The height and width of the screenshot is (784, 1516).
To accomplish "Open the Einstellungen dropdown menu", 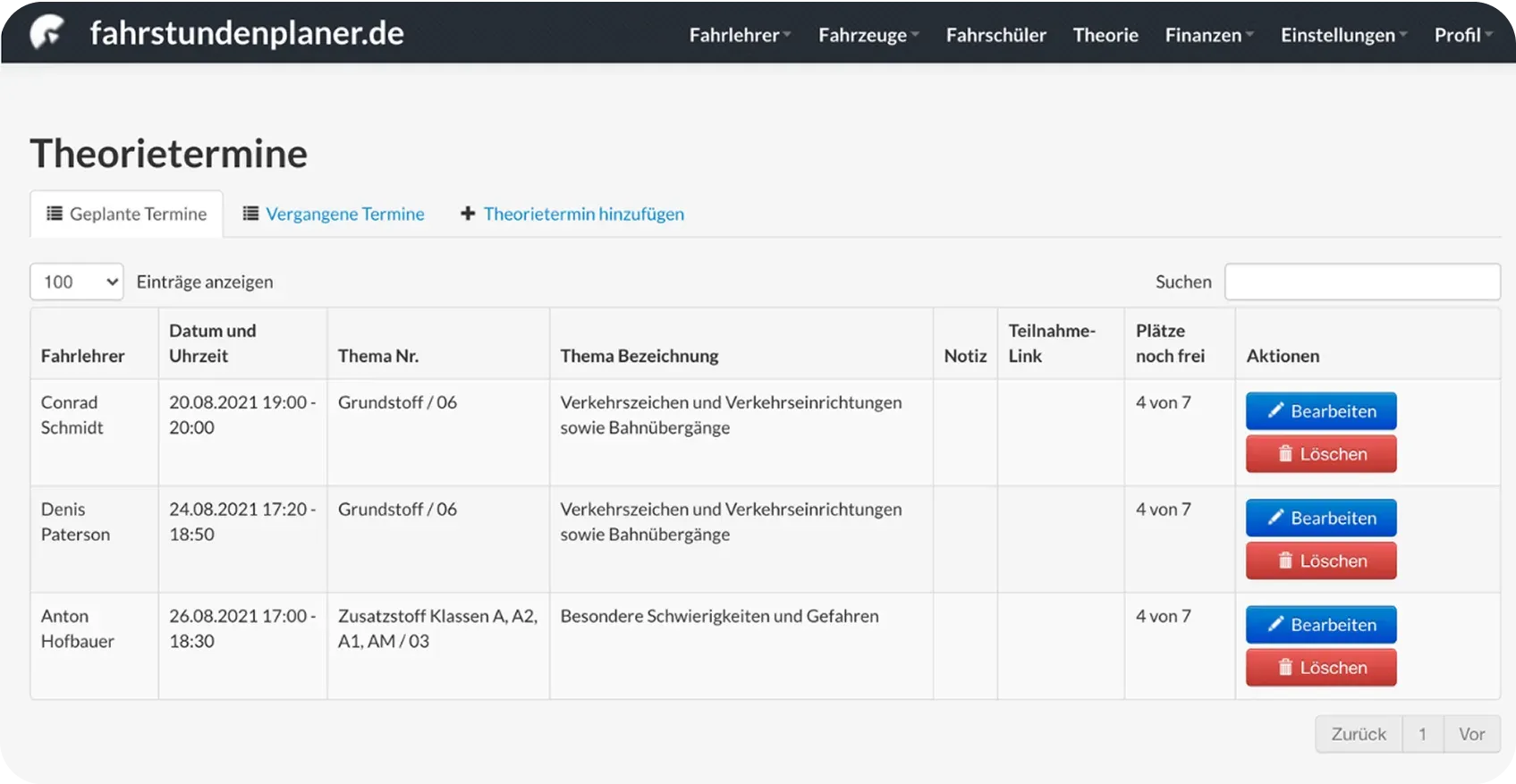I will [x=1343, y=35].
